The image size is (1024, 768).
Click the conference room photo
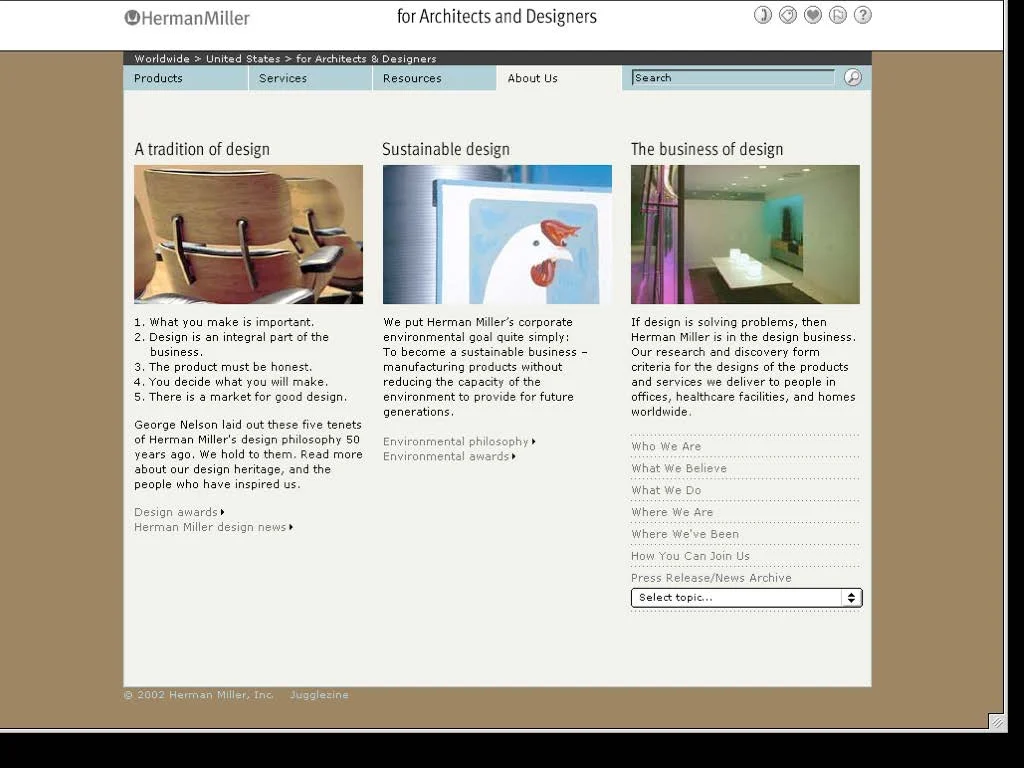tap(745, 234)
